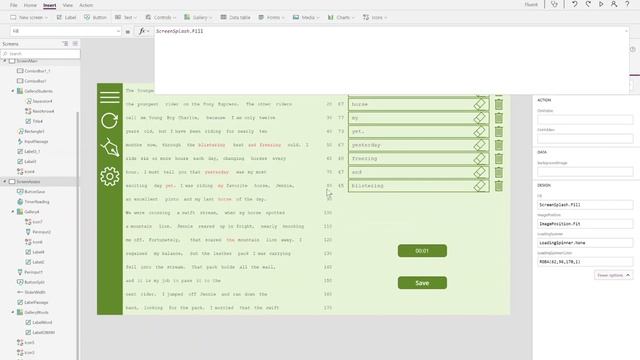
Task: Click the App checker stethoscope icon
Action: [554, 4]
